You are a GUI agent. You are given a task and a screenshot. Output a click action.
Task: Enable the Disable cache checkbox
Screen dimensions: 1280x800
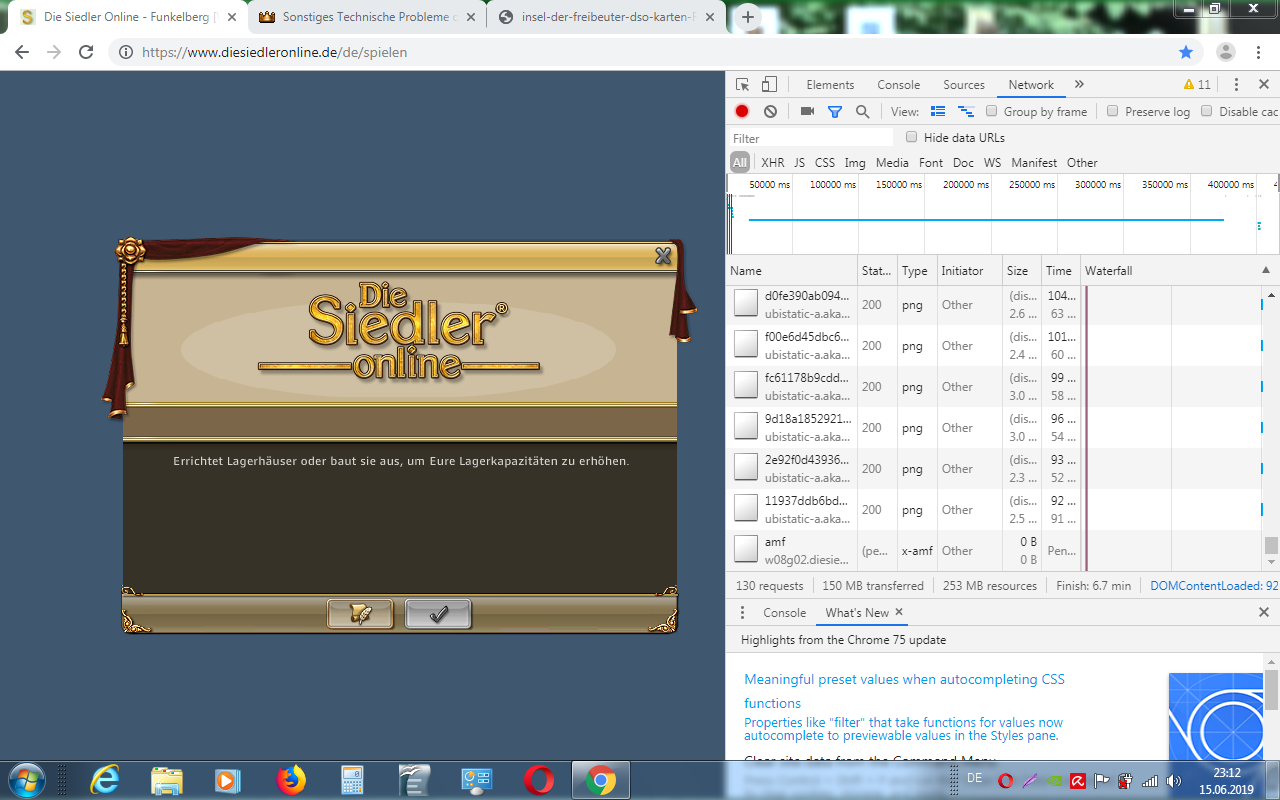(1206, 112)
